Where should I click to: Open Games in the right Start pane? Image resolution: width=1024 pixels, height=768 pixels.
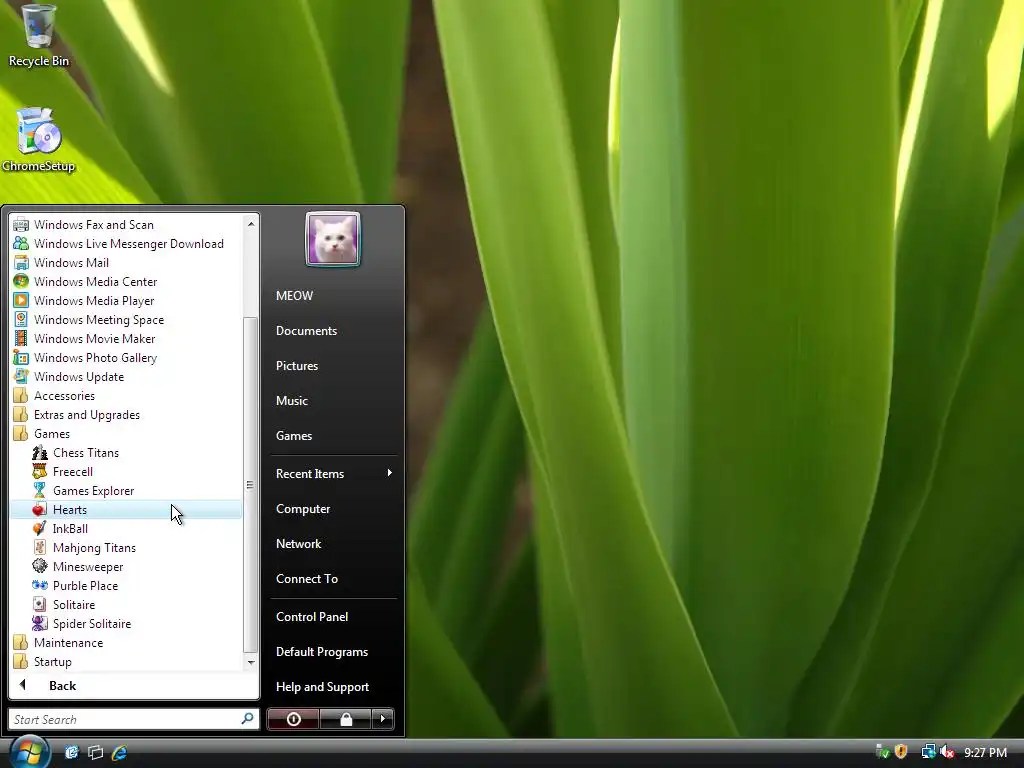click(294, 436)
